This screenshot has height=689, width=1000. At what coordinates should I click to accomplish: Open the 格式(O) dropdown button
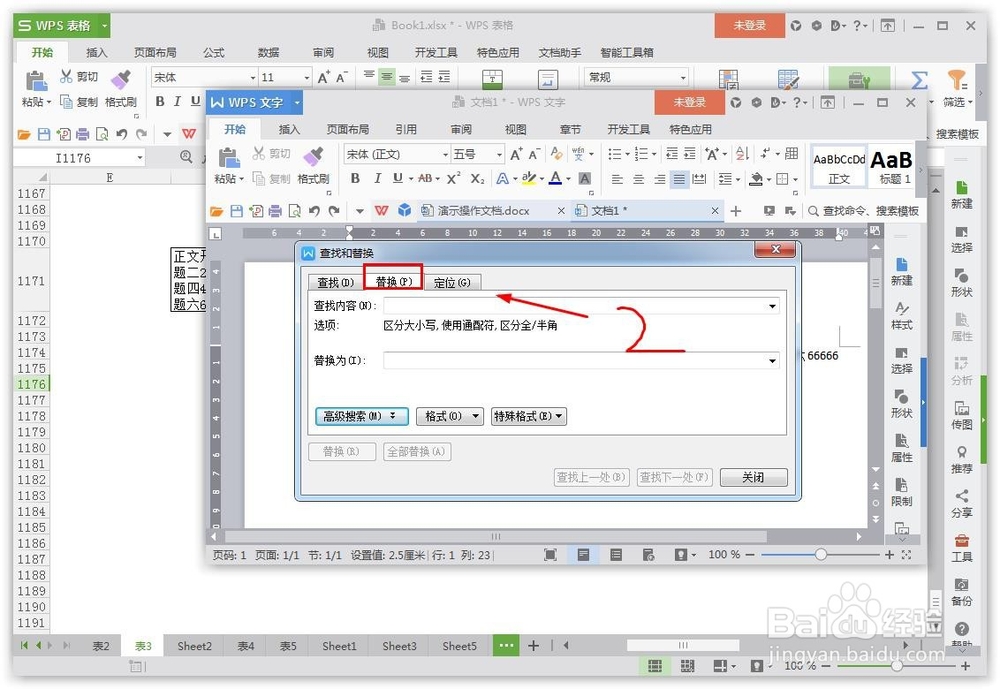coord(450,416)
